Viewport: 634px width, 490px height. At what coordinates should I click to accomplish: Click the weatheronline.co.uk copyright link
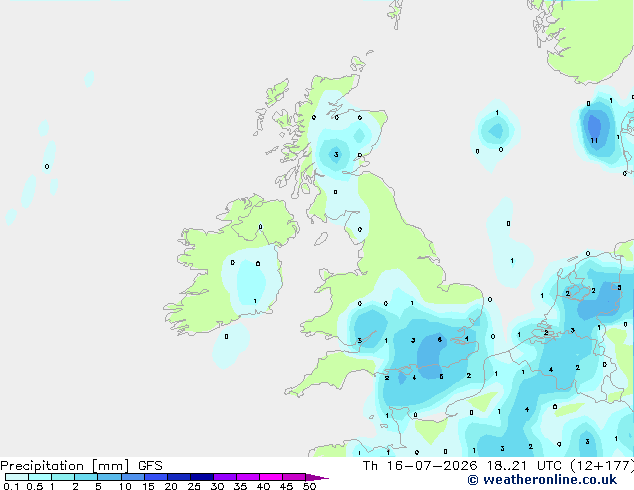(x=542, y=480)
